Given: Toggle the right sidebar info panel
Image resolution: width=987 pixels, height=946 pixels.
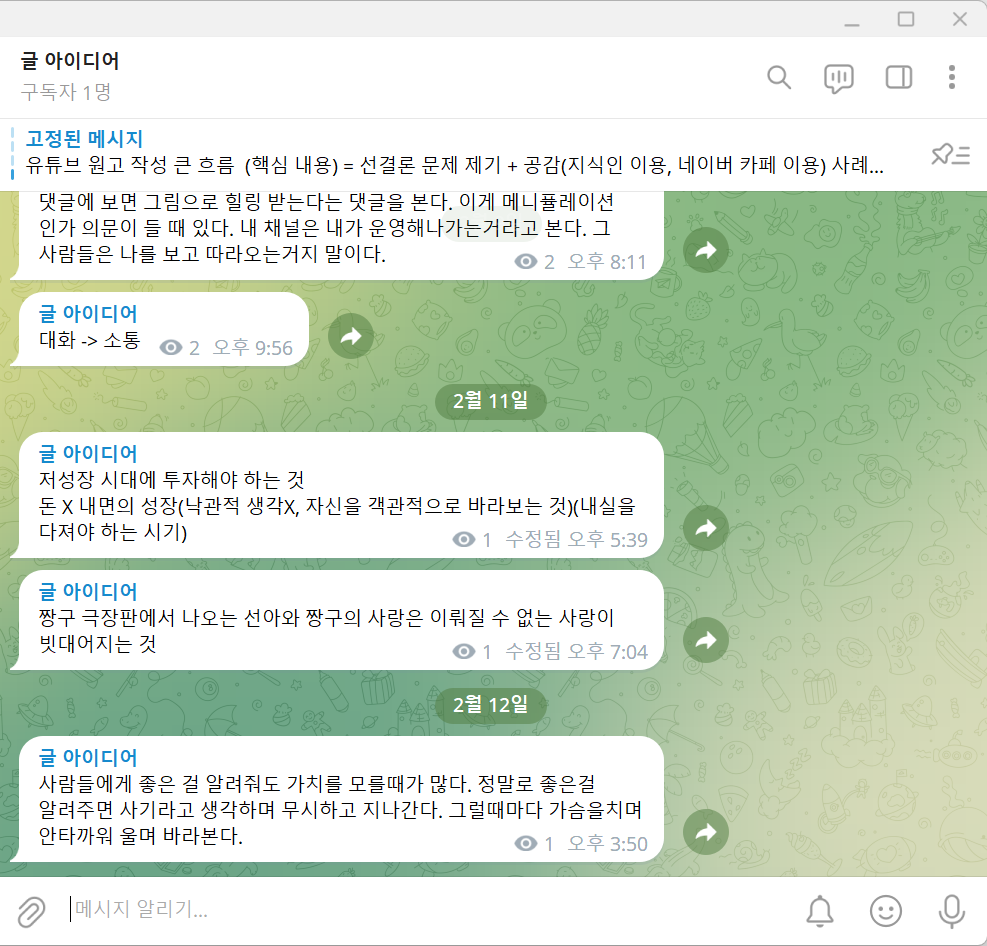Looking at the screenshot, I should coord(898,77).
